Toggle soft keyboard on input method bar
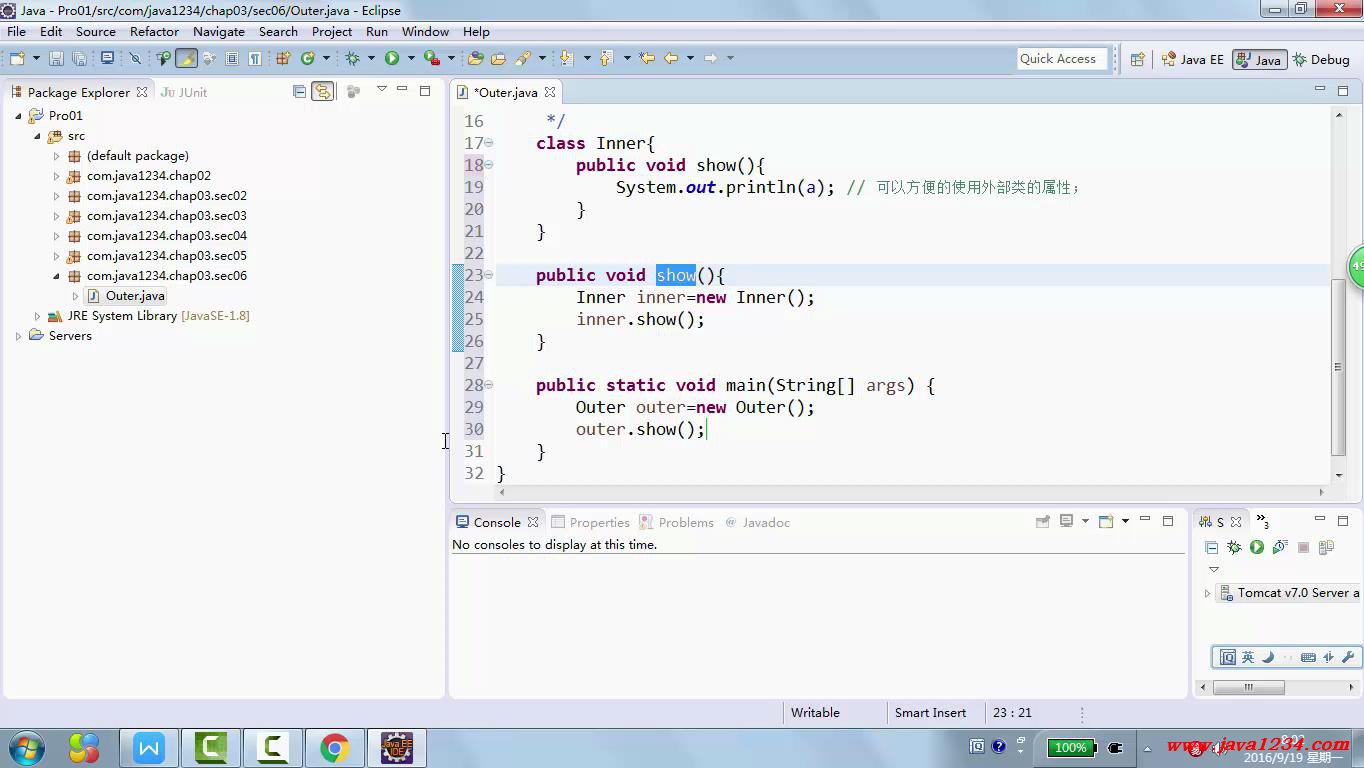The width and height of the screenshot is (1364, 768). pos(1308,657)
